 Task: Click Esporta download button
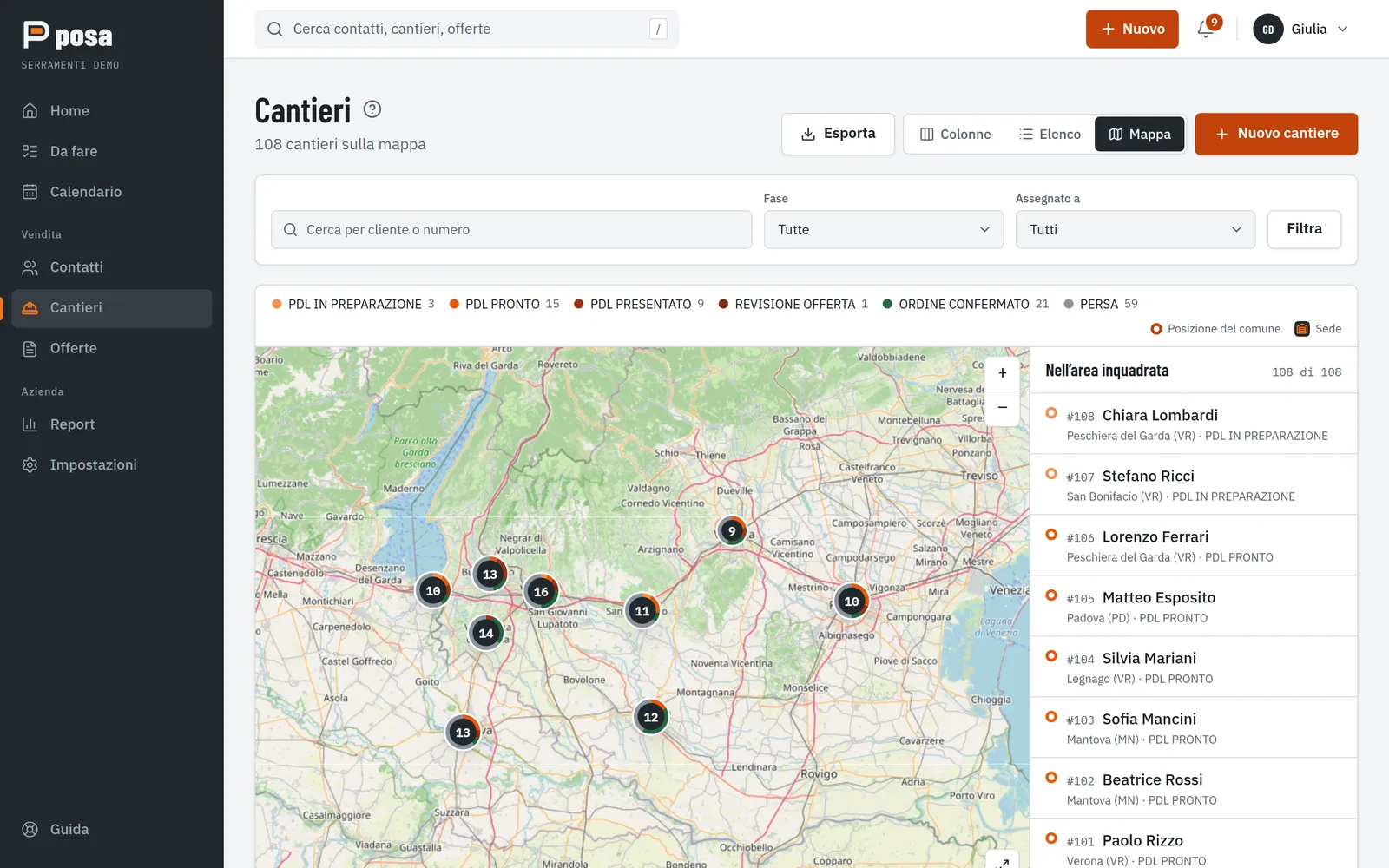(x=838, y=134)
